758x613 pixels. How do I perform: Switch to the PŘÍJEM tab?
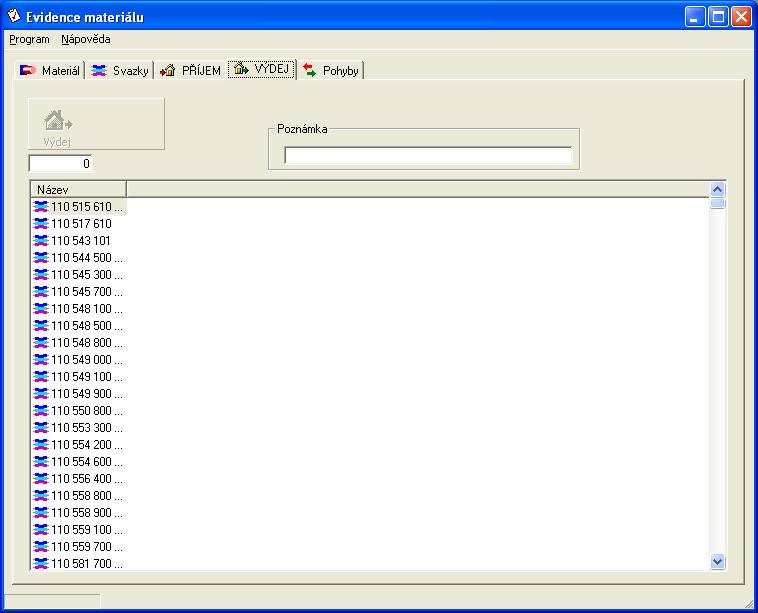point(190,71)
